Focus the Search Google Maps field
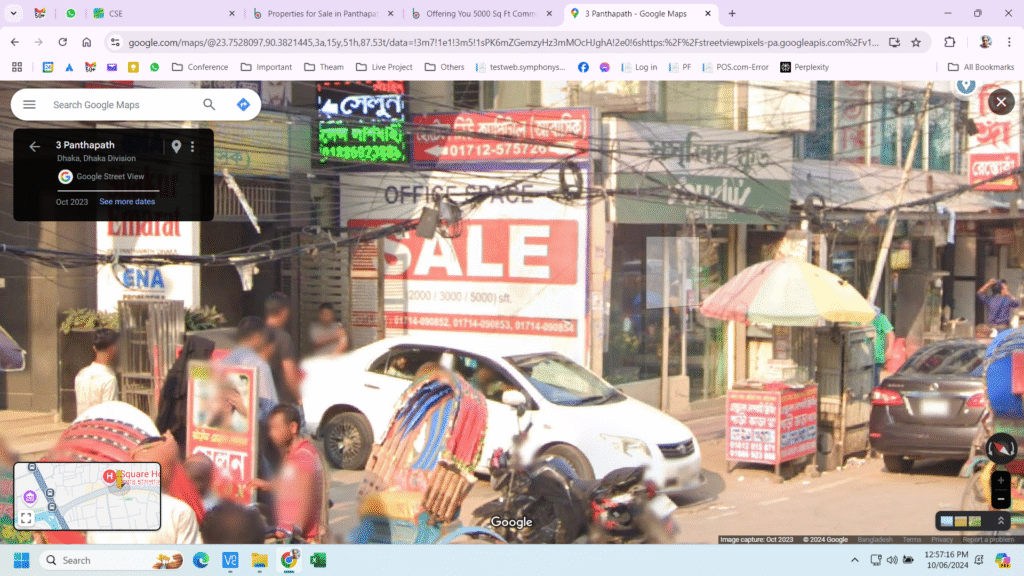Screen dimensions: 1024x576 click(124, 104)
